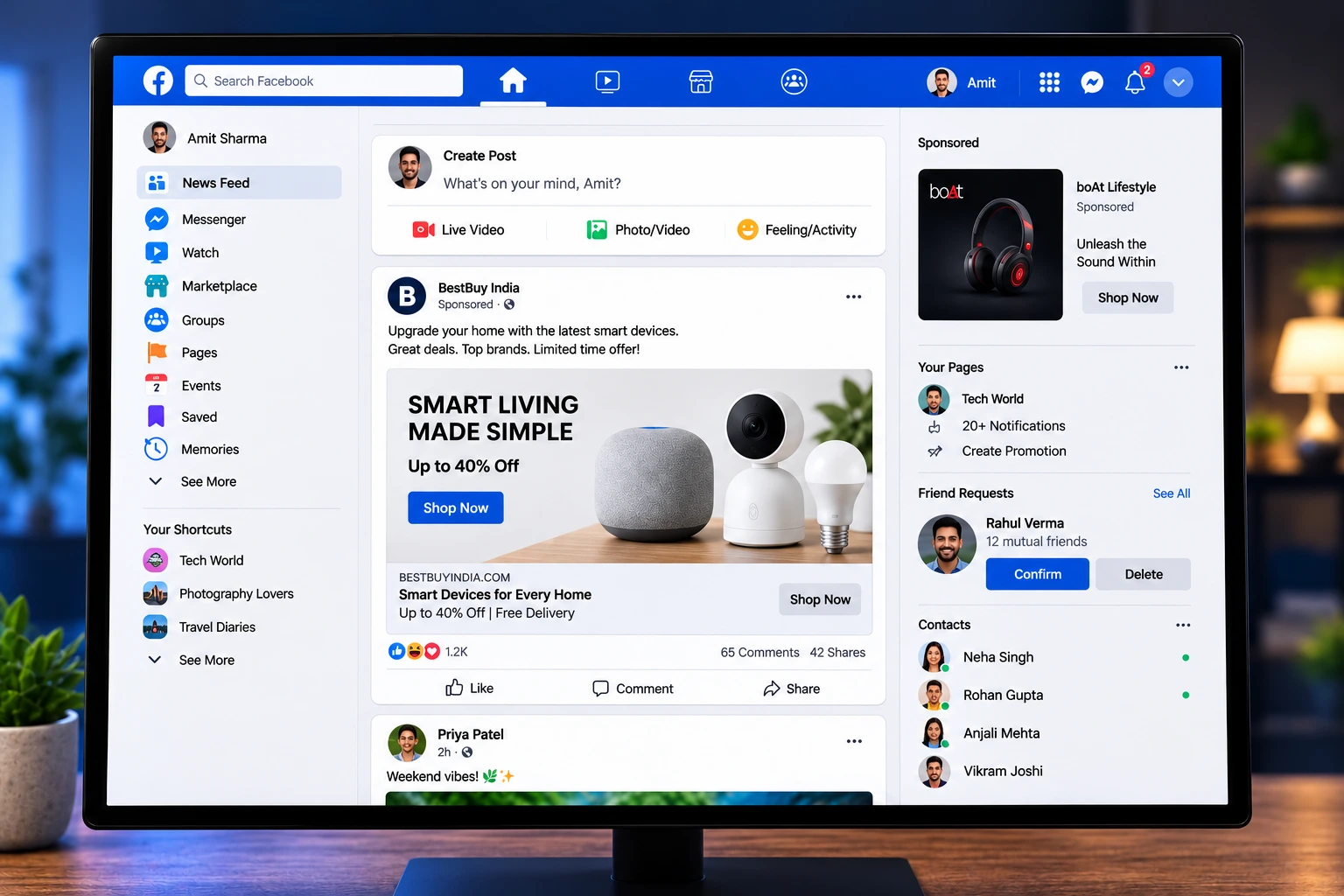Click the Create Promotion megaphone icon
Viewport: 1344px width, 896px height.
pos(934,451)
